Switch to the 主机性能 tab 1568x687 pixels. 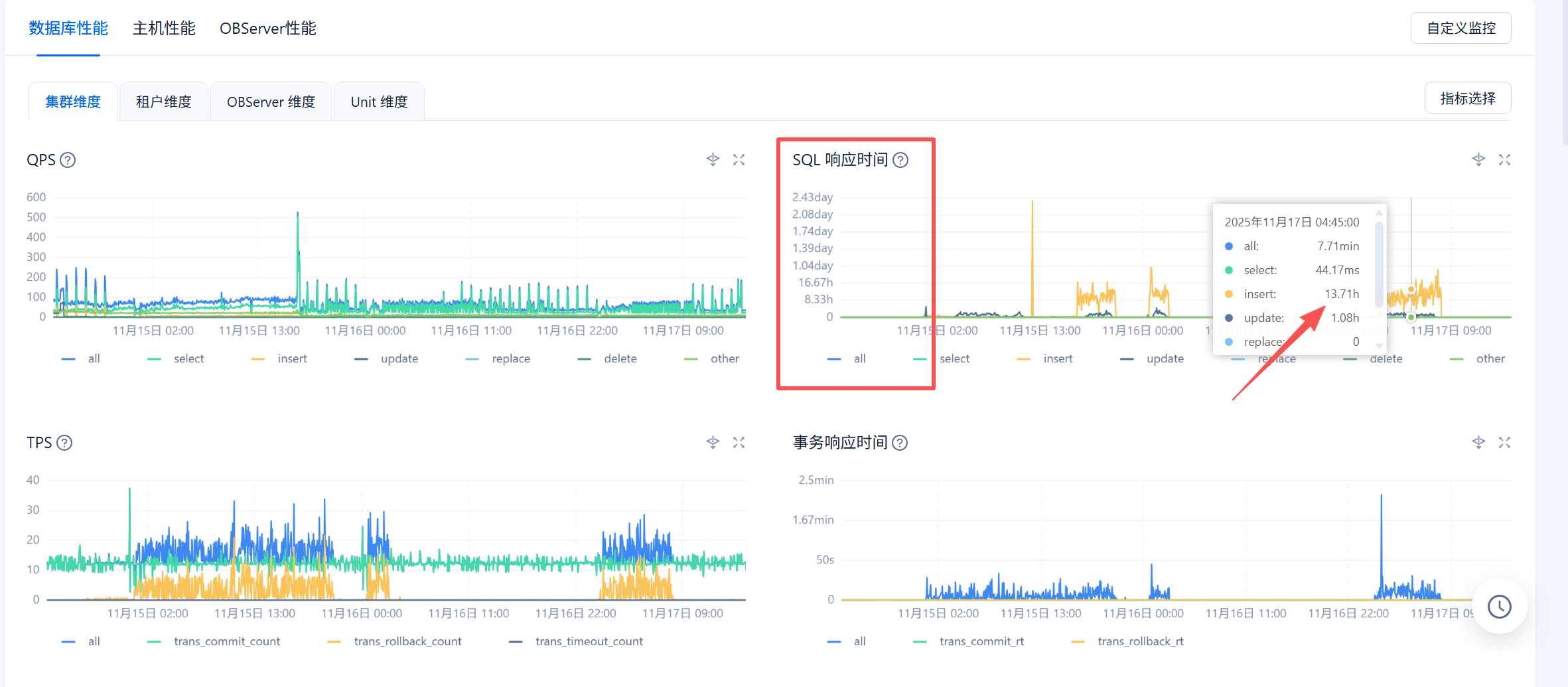(x=164, y=29)
